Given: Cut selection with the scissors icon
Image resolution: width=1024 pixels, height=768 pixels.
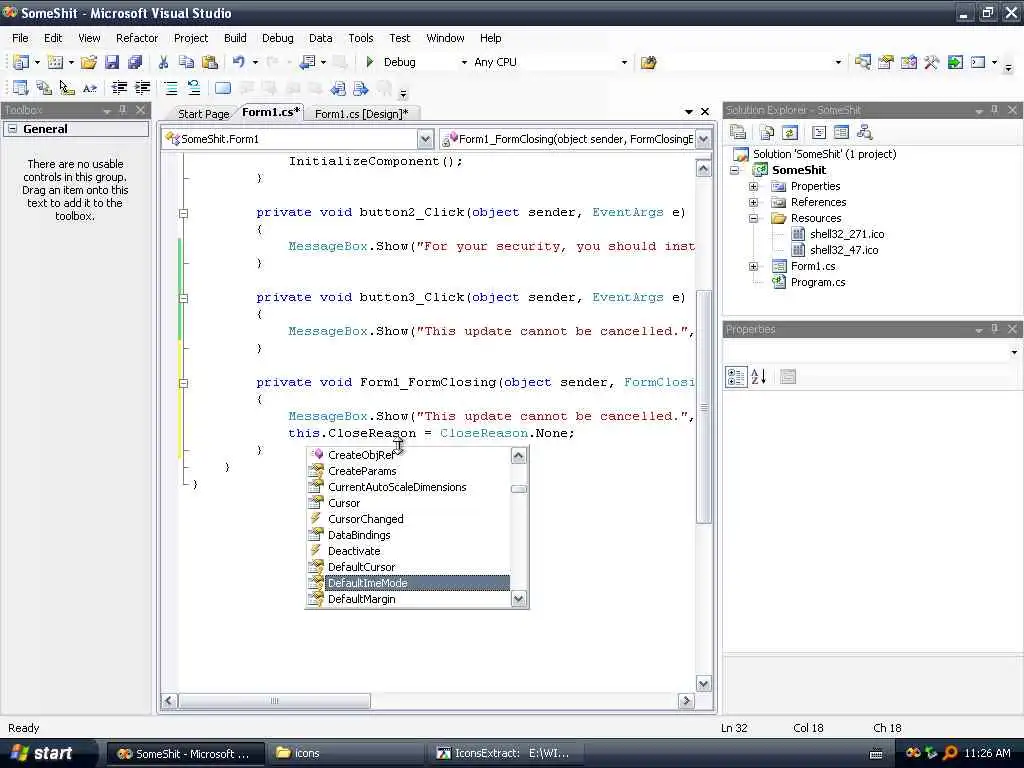Looking at the screenshot, I should [x=163, y=62].
